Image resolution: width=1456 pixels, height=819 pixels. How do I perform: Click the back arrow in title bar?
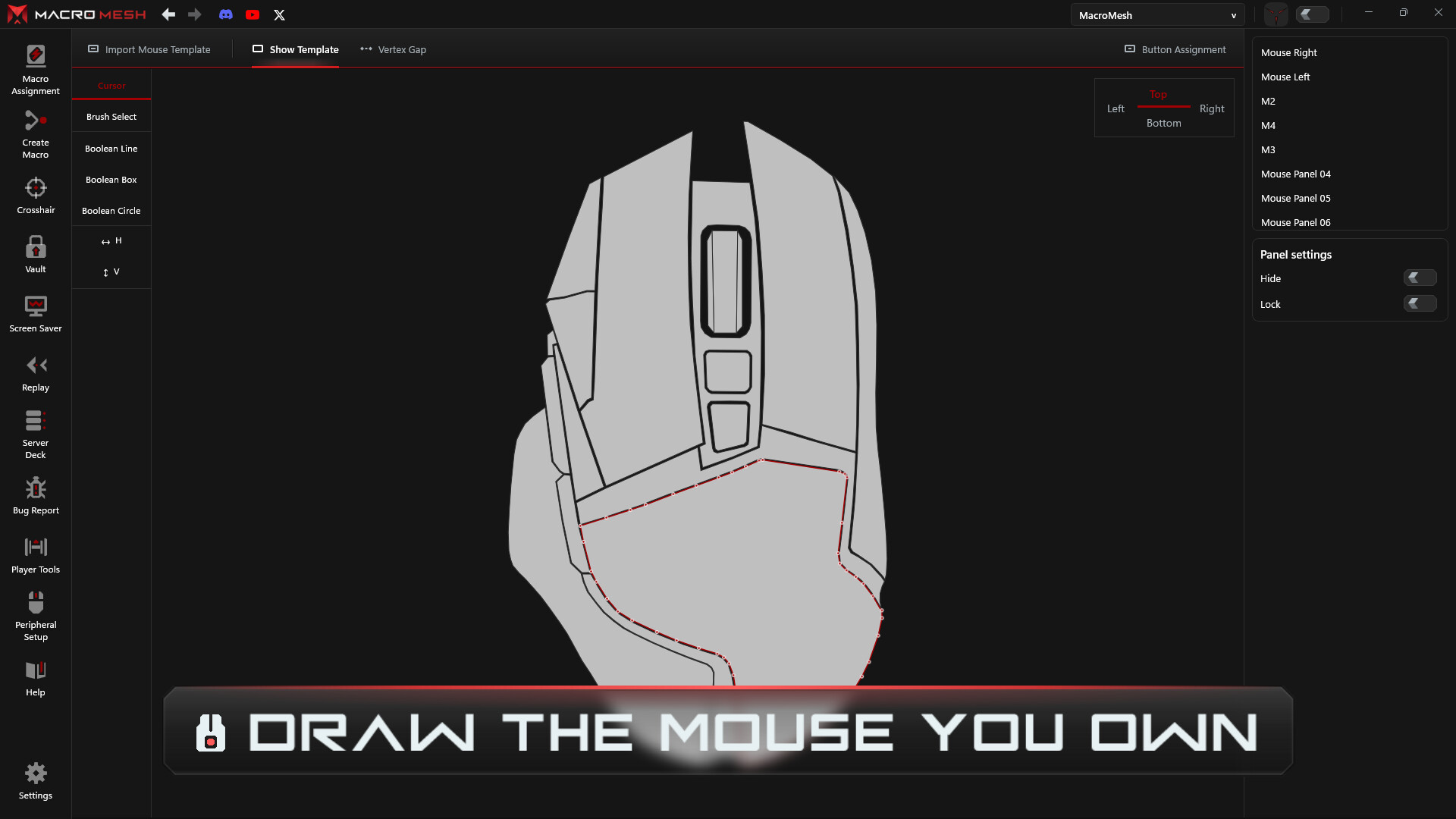pyautogui.click(x=168, y=14)
